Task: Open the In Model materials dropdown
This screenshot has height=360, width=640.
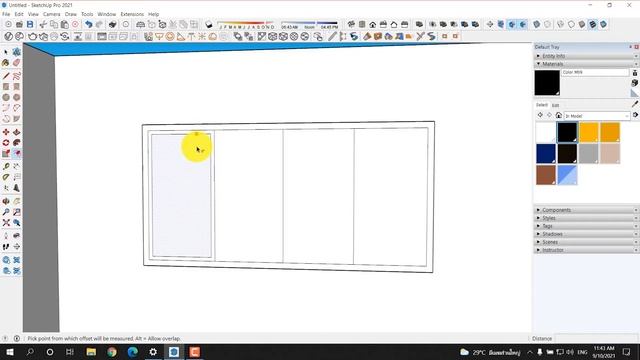Action: [597, 116]
